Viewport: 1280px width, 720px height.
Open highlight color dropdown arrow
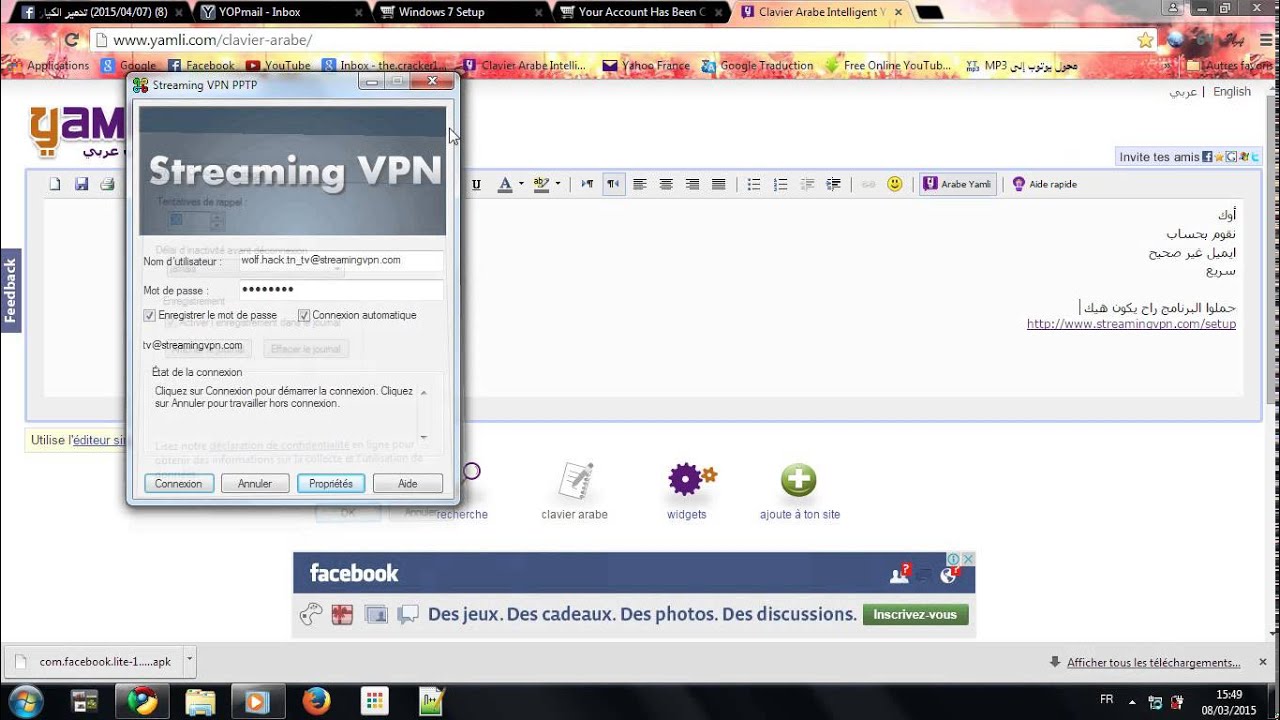tap(558, 184)
